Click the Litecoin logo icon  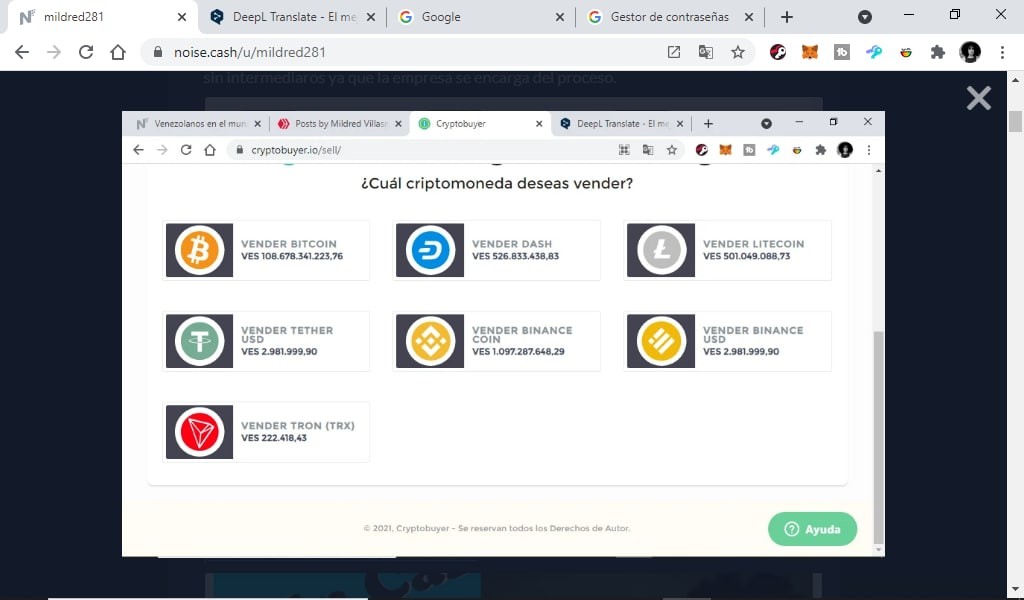(661, 250)
